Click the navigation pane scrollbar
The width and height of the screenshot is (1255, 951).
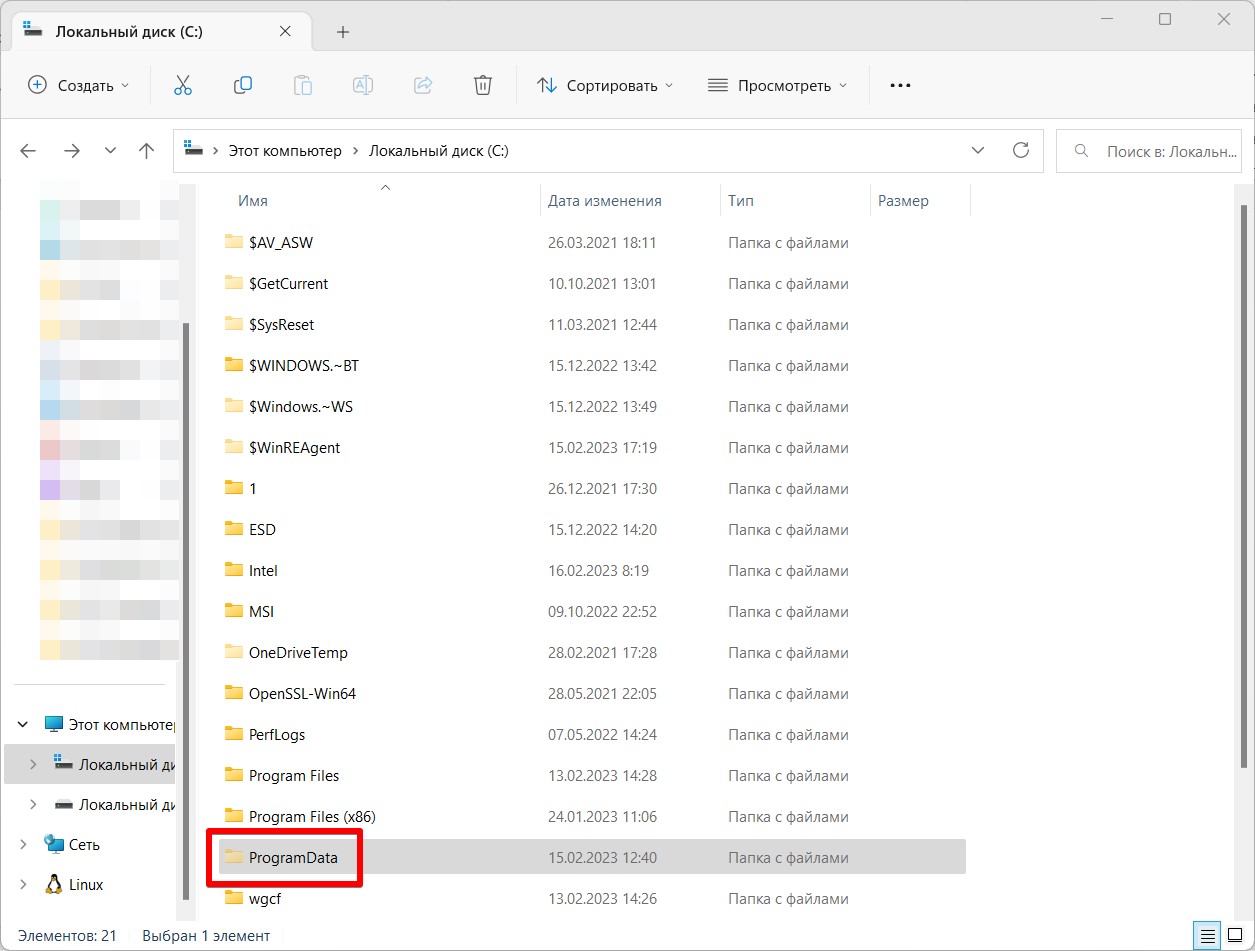coord(186,611)
